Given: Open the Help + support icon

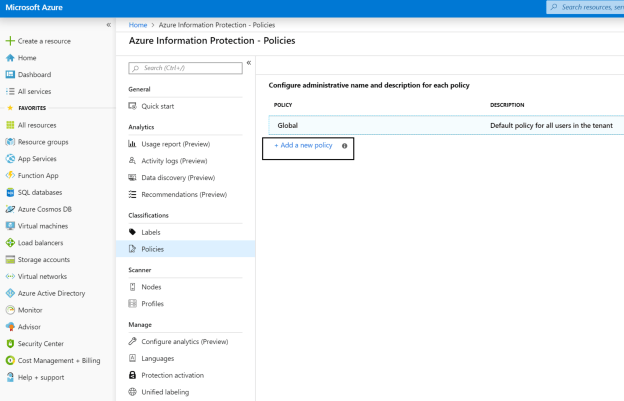Looking at the screenshot, I should tap(10, 377).
